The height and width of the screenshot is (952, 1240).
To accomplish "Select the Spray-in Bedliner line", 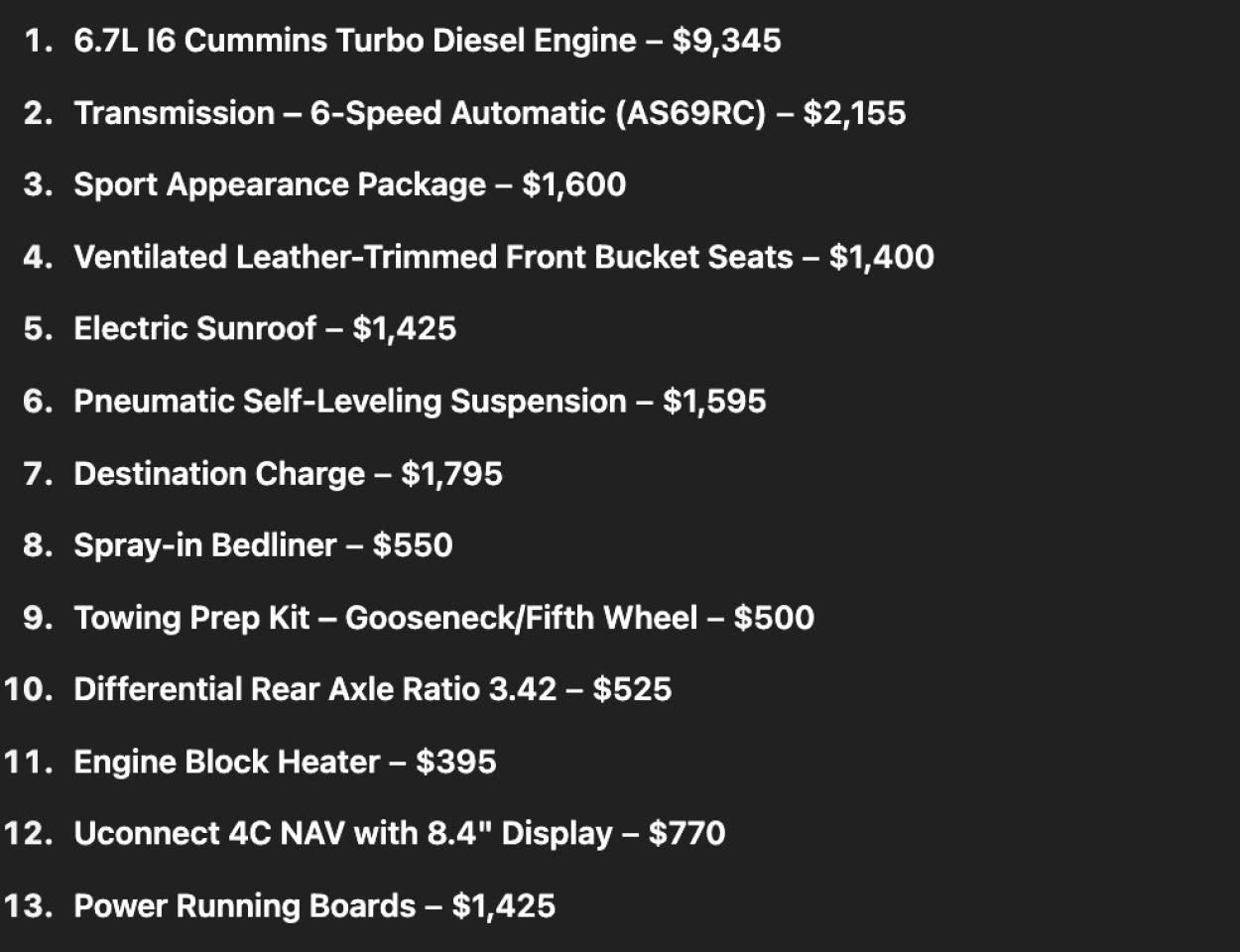I will coord(263,545).
